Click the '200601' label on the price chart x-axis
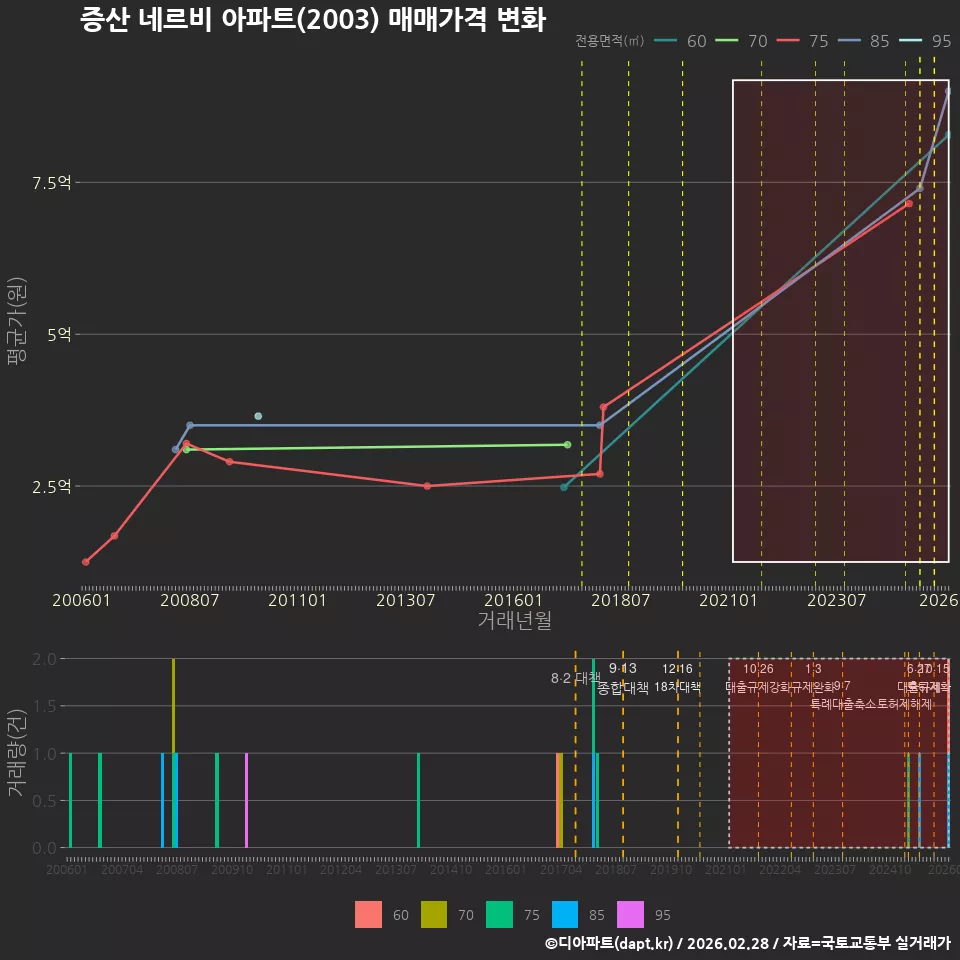 tap(81, 600)
